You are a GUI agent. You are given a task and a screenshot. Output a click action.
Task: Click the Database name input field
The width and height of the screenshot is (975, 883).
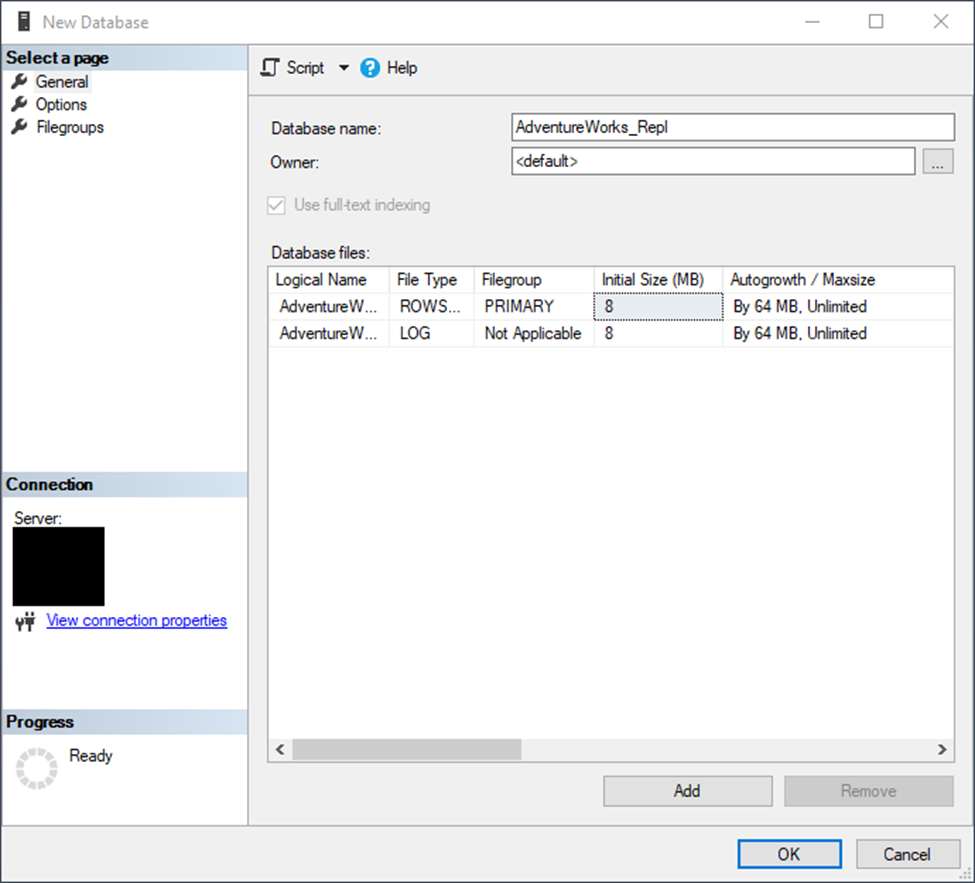point(733,127)
